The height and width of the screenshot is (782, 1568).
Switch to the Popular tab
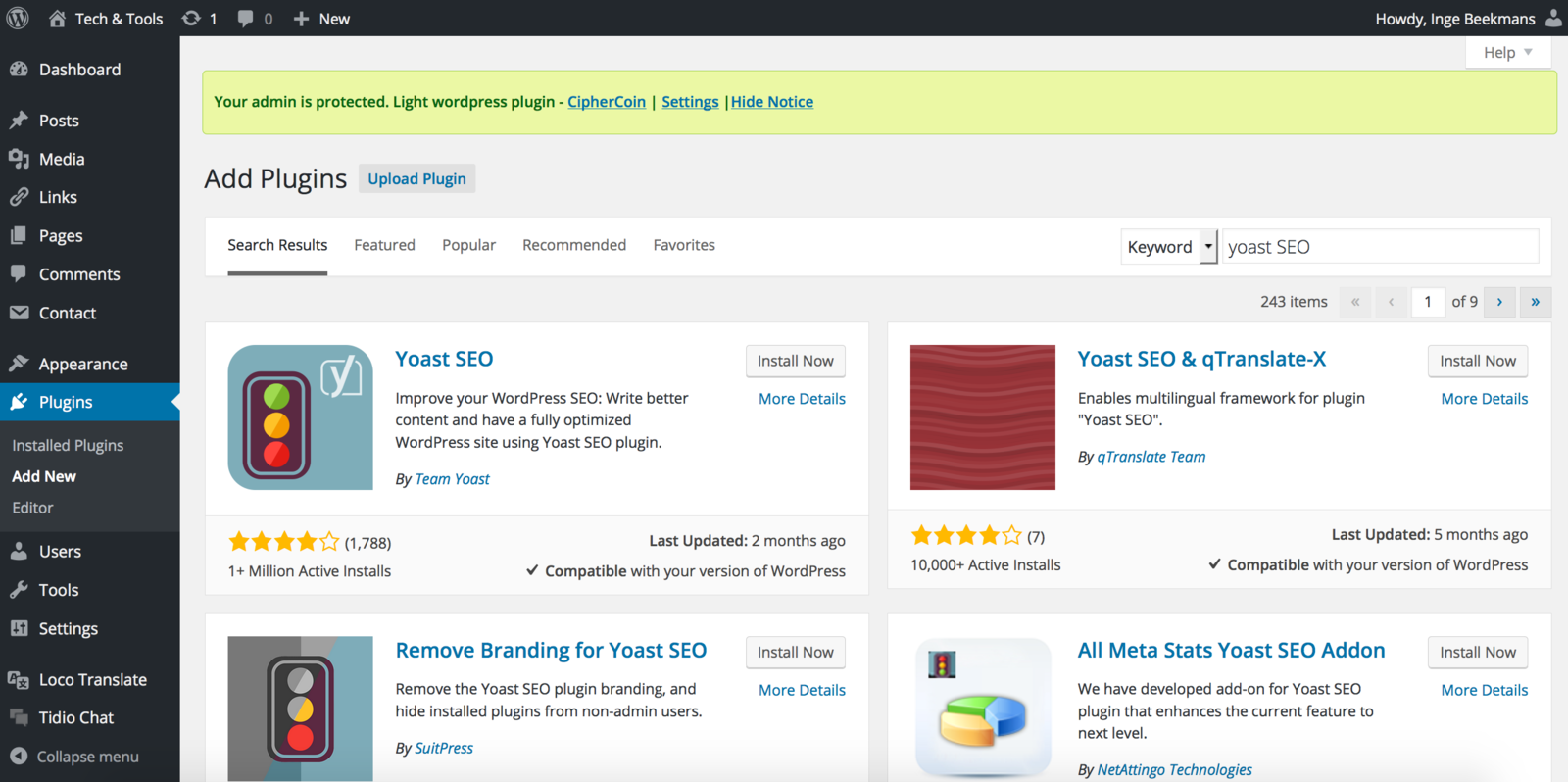pos(468,245)
